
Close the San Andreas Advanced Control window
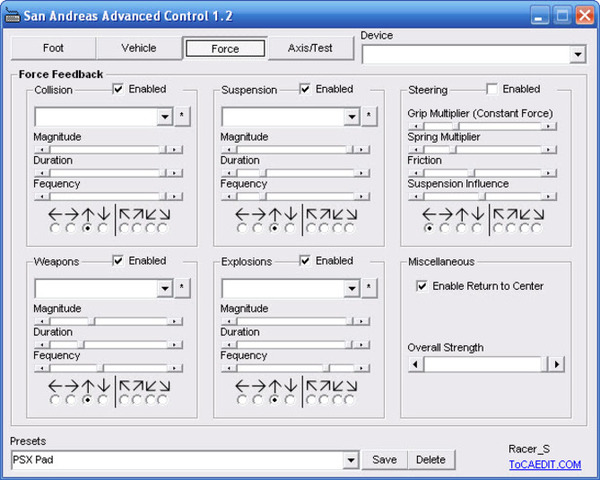(585, 16)
